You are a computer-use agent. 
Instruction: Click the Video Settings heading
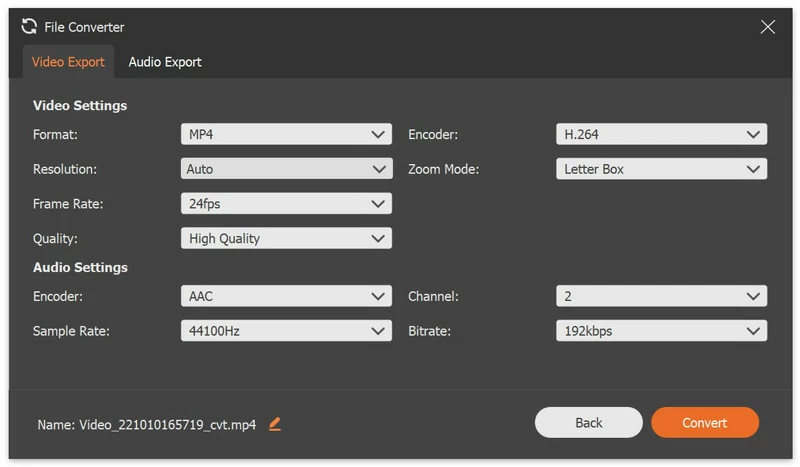[80, 106]
